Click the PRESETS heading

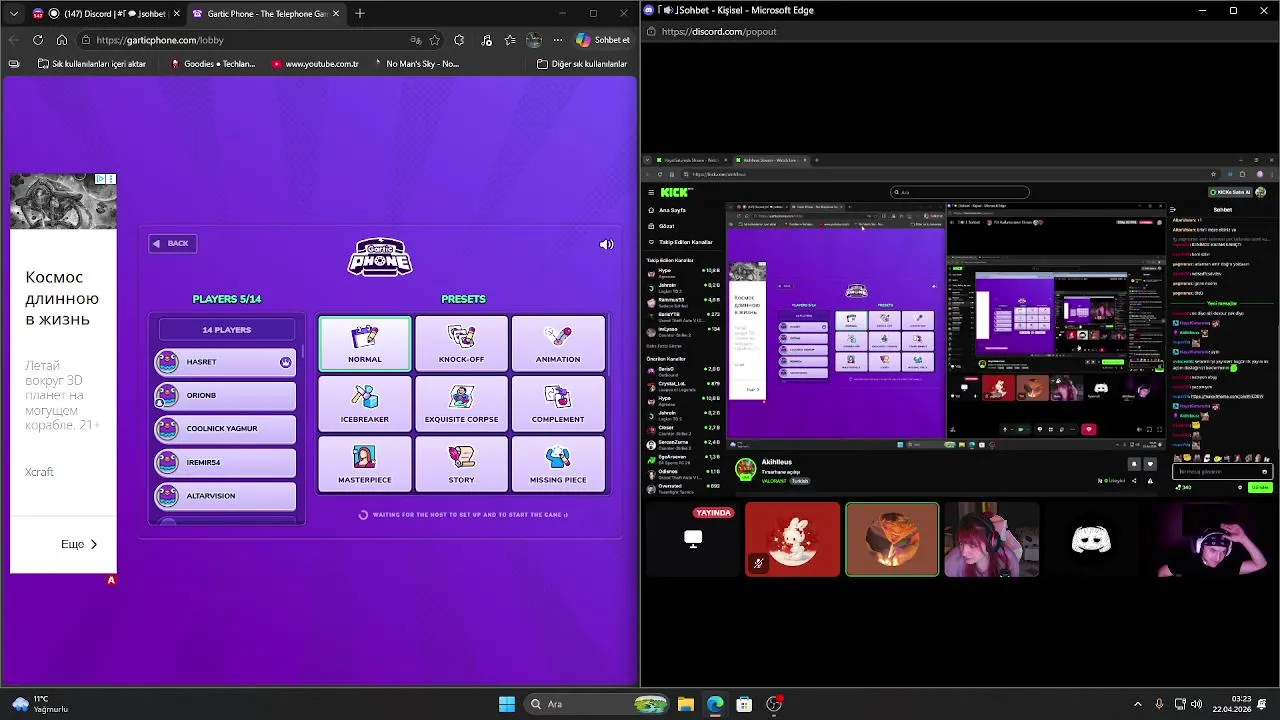tap(463, 299)
